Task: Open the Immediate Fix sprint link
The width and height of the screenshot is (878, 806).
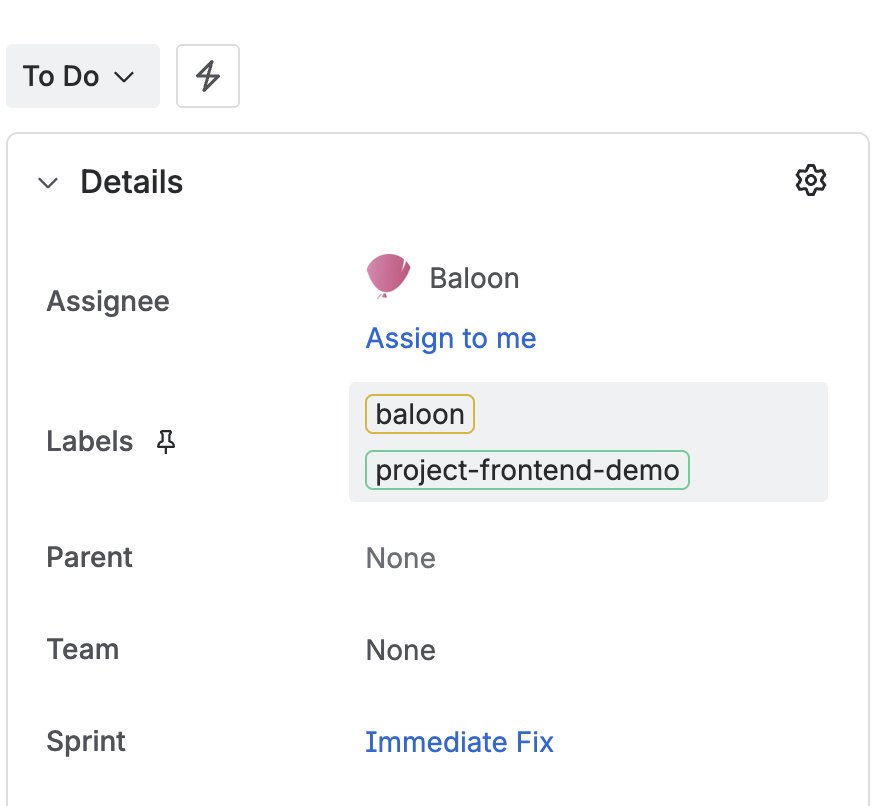Action: click(x=459, y=742)
